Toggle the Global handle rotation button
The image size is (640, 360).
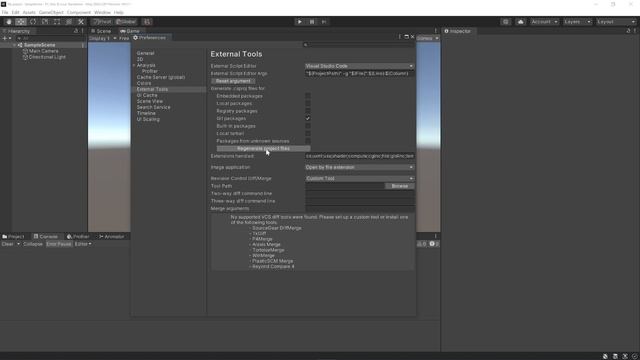point(126,22)
